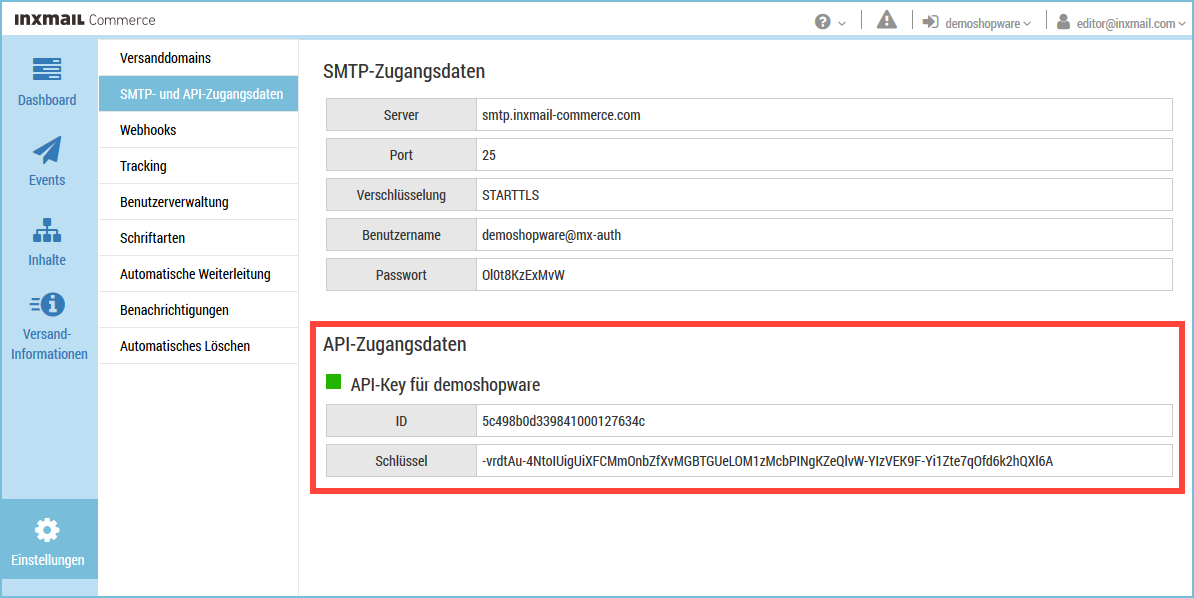
Task: Open the Dashboard section icon
Action: (x=47, y=69)
